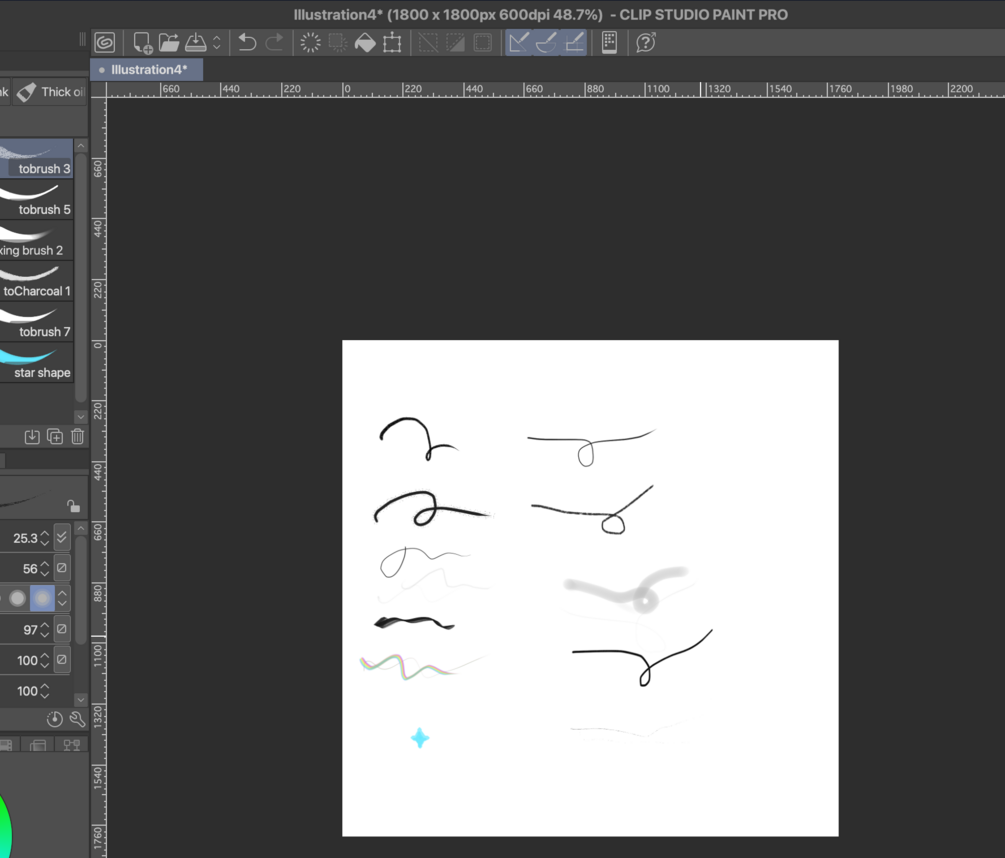The width and height of the screenshot is (1005, 858).
Task: Click the anti-aliasing option up-down stepper
Action: pos(62,598)
